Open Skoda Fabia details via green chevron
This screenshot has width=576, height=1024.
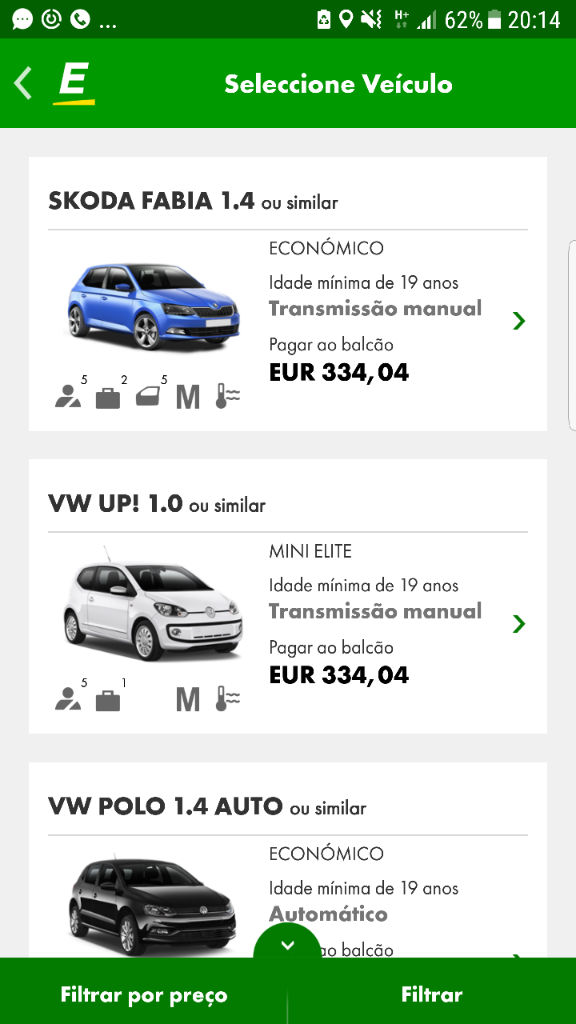[x=519, y=321]
